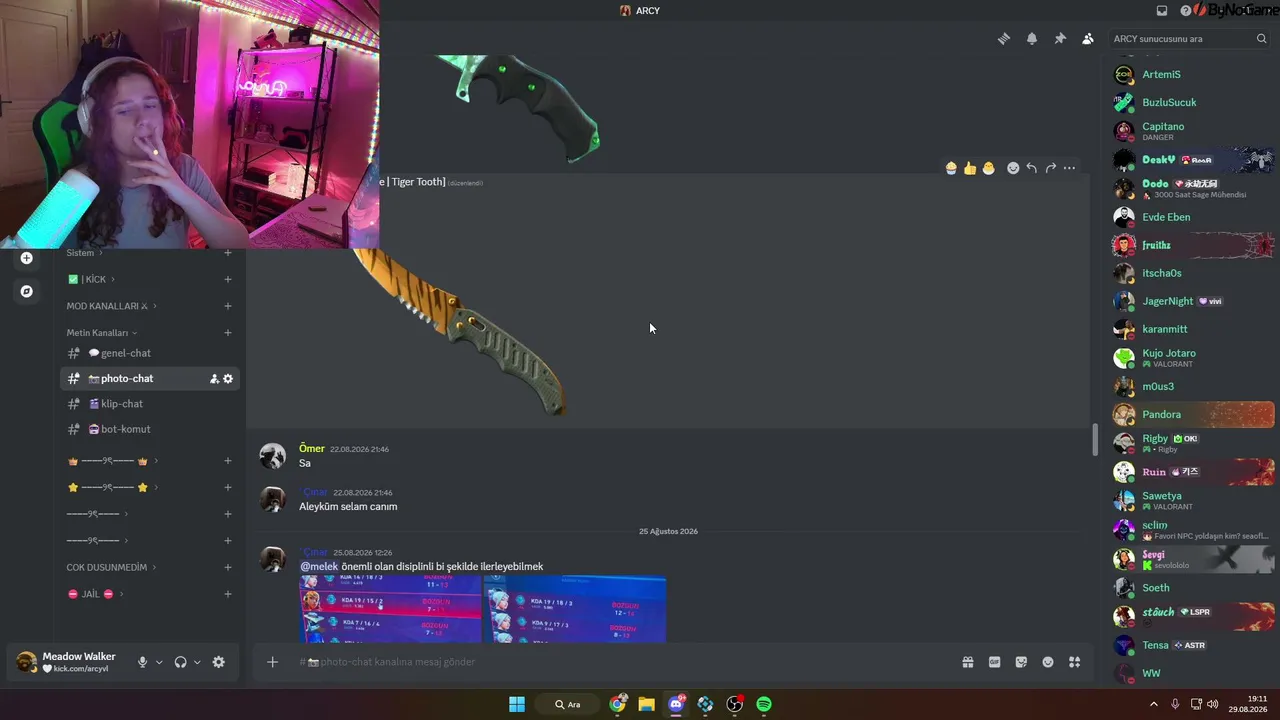This screenshot has height=720, width=1280.
Task: Click the search magnifier icon
Action: point(1261,39)
